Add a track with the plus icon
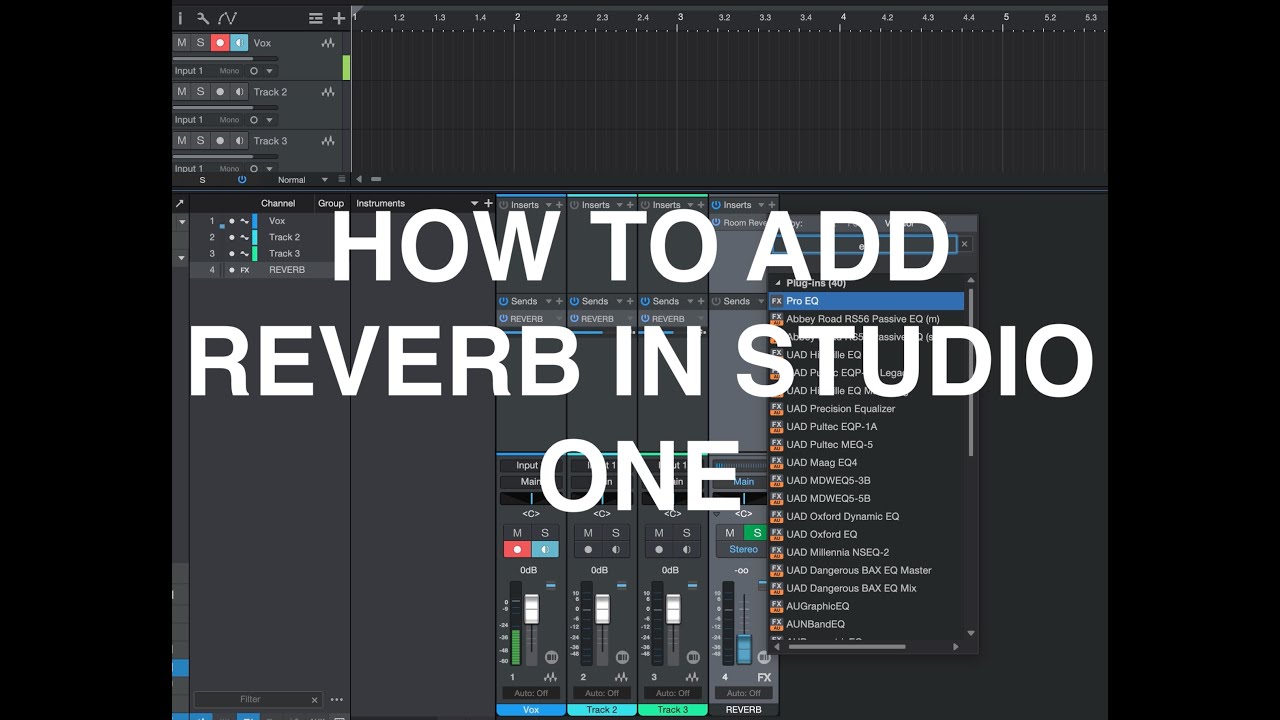1280x720 pixels. pos(339,18)
